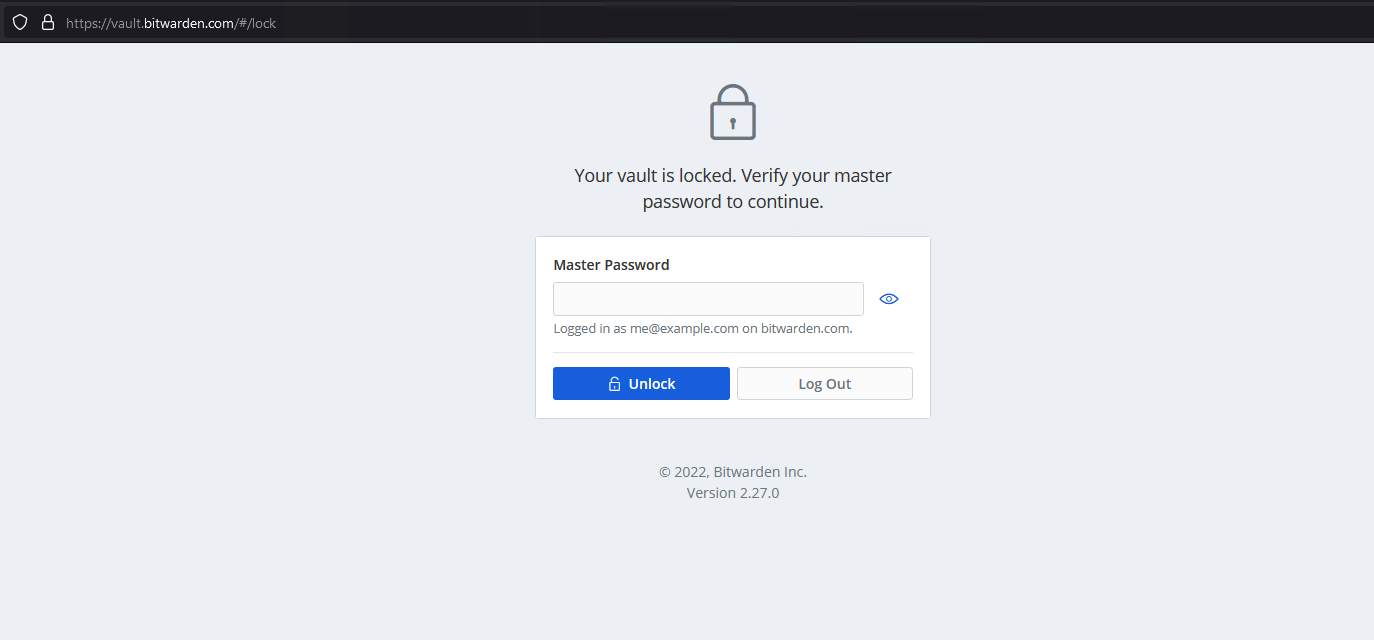Viewport: 1374px width, 640px height.
Task: Open bitwarden.com from login notice
Action: tap(806, 328)
